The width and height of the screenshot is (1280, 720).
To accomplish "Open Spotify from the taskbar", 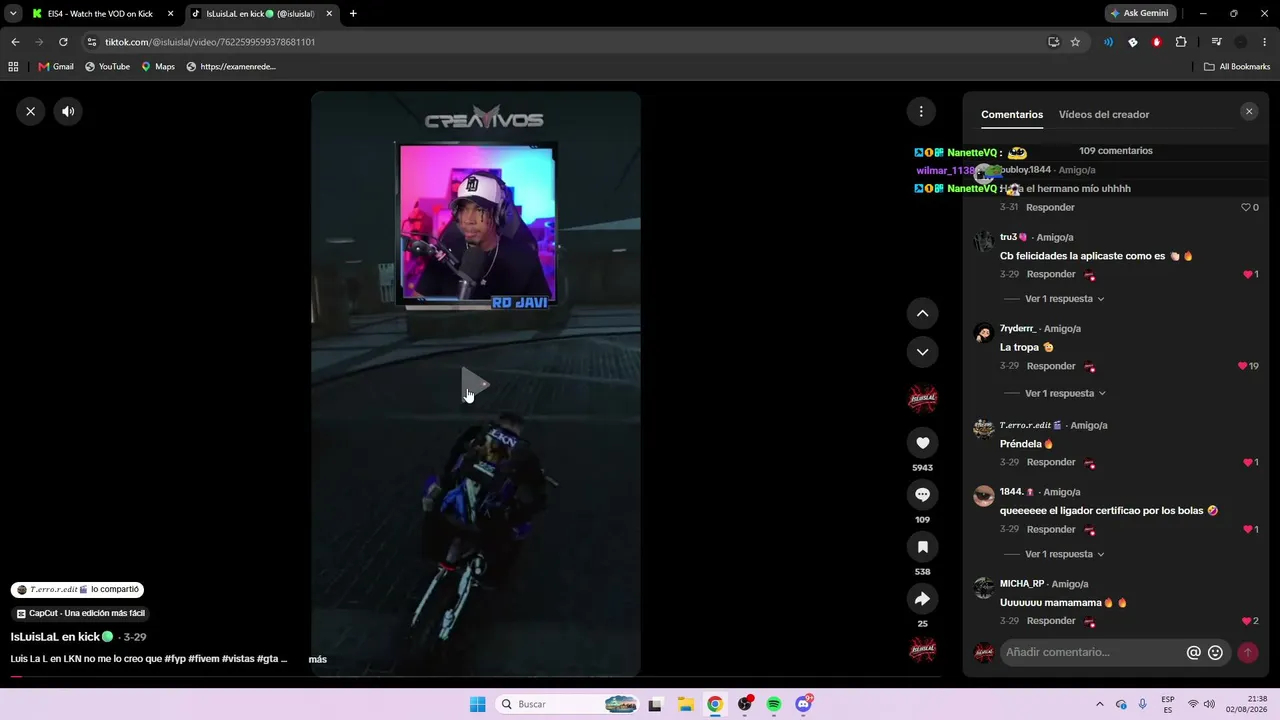I will pos(774,704).
